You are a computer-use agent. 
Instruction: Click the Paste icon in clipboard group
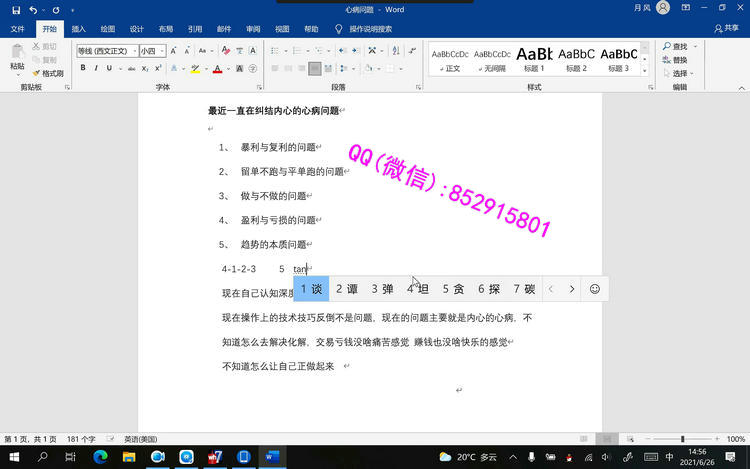tap(17, 56)
